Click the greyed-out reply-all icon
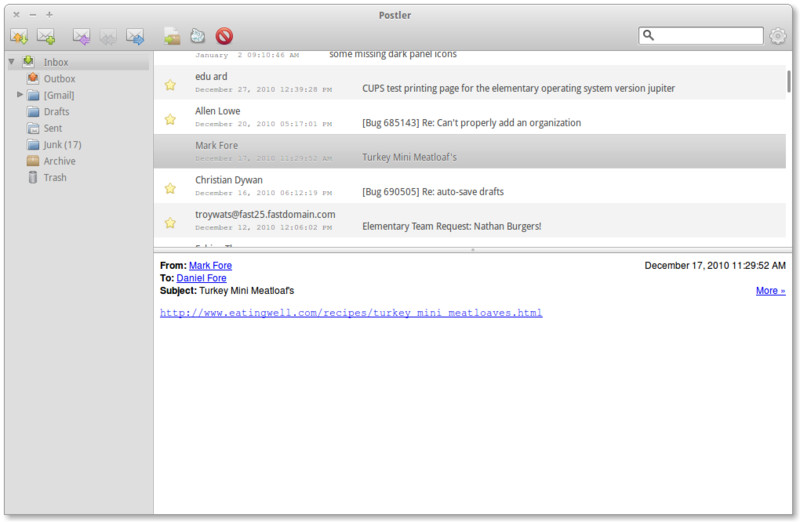This screenshot has width=800, height=522. (x=108, y=37)
